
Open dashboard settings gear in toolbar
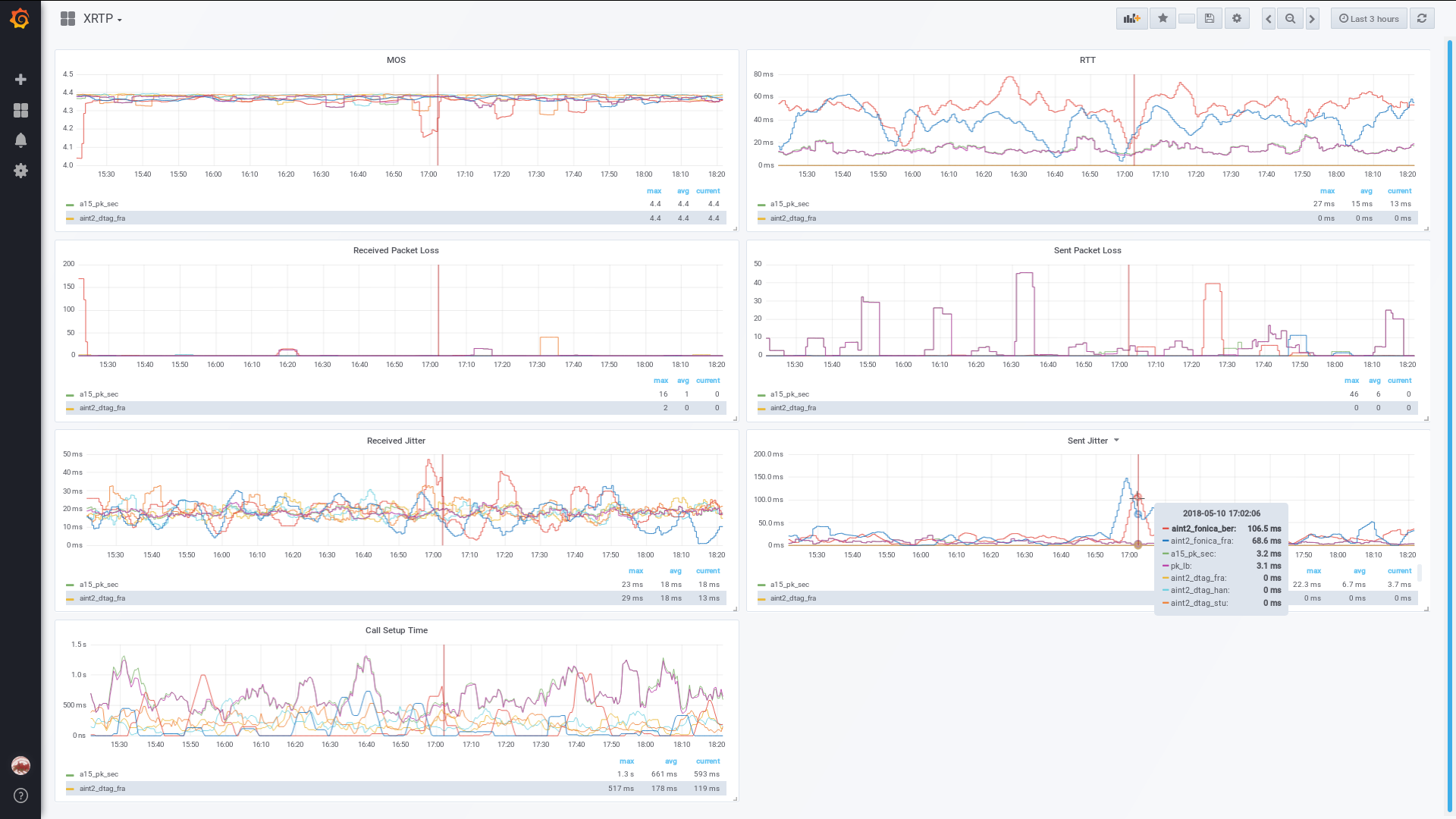tap(1237, 19)
